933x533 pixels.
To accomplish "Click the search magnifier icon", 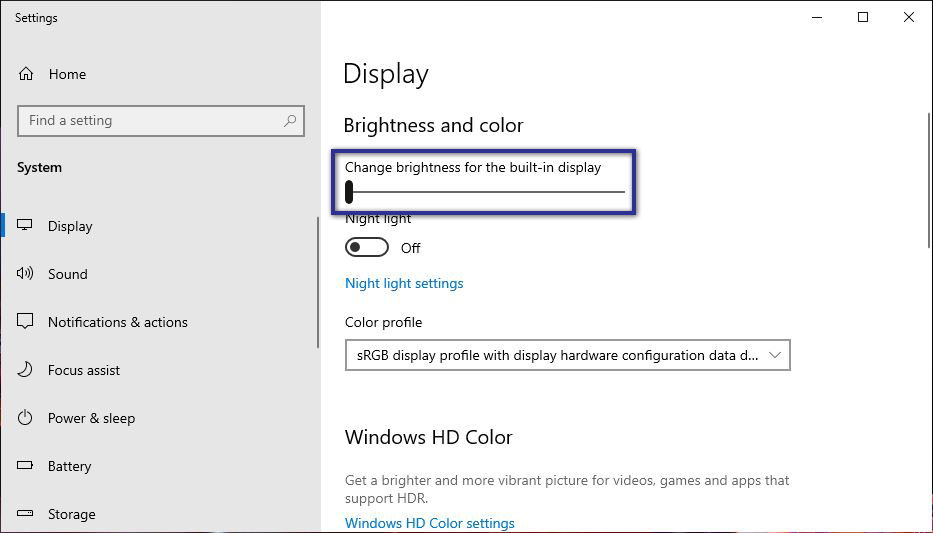I will point(290,121).
